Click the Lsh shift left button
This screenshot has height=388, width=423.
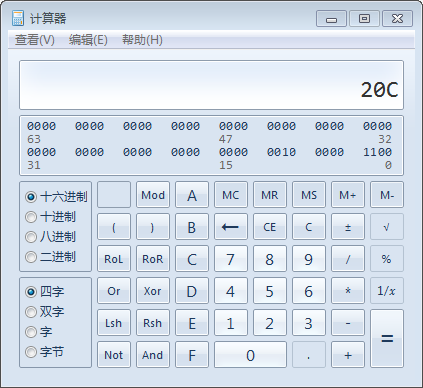tap(114, 323)
